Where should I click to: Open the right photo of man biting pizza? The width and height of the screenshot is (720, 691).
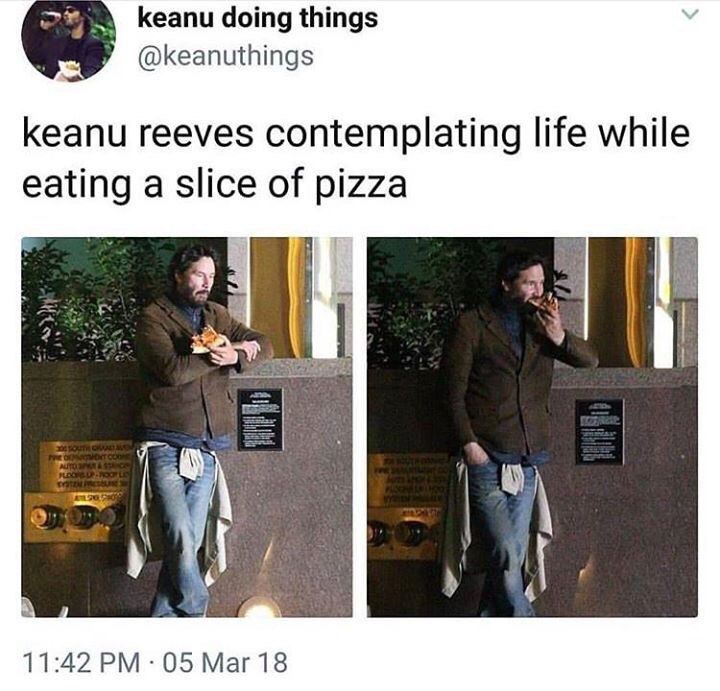532,427
